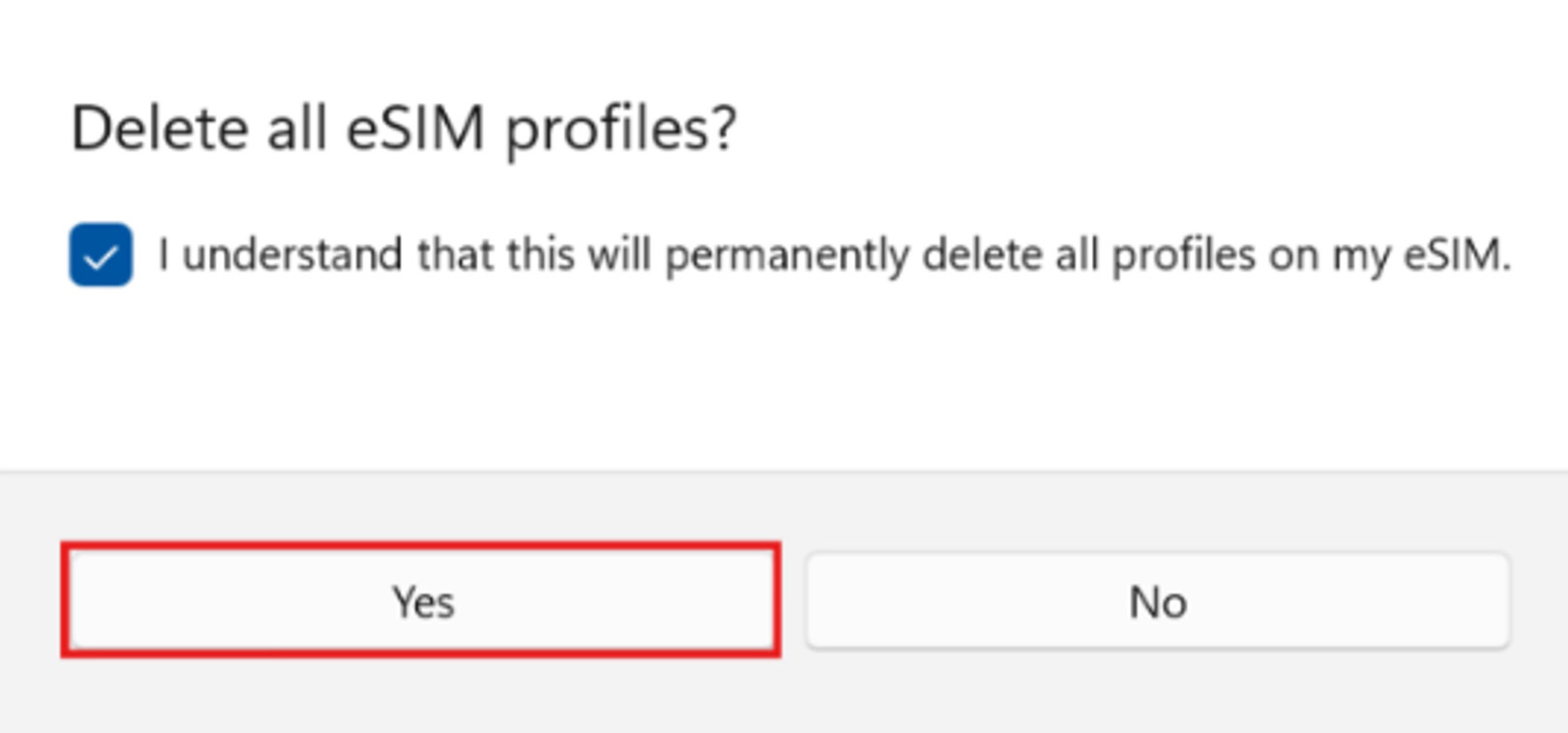Uncheck the eSIM deletion acknowledgment checkbox
The width and height of the screenshot is (1568, 733).
click(x=101, y=255)
